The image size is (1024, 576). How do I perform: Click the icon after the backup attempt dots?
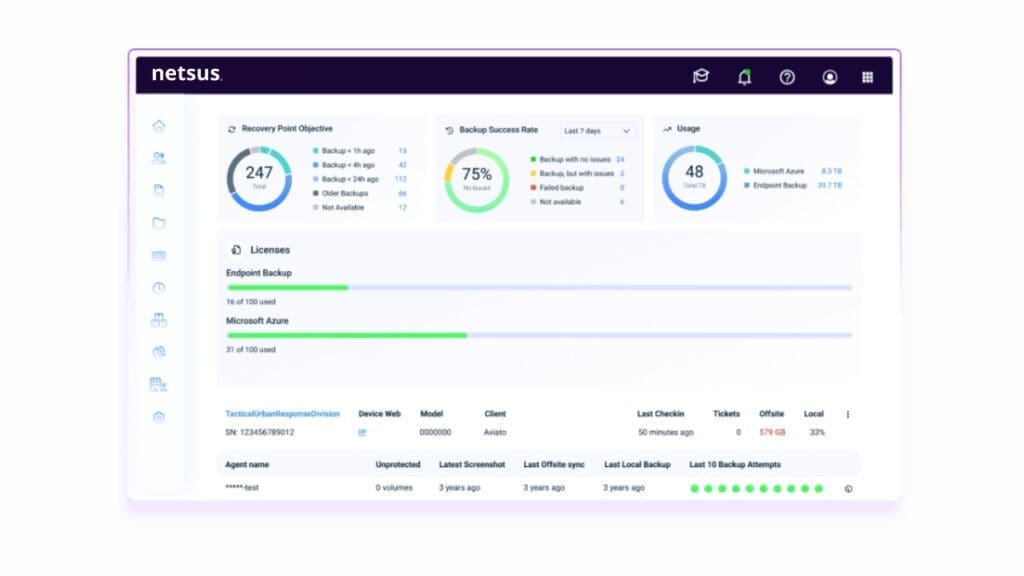848,488
